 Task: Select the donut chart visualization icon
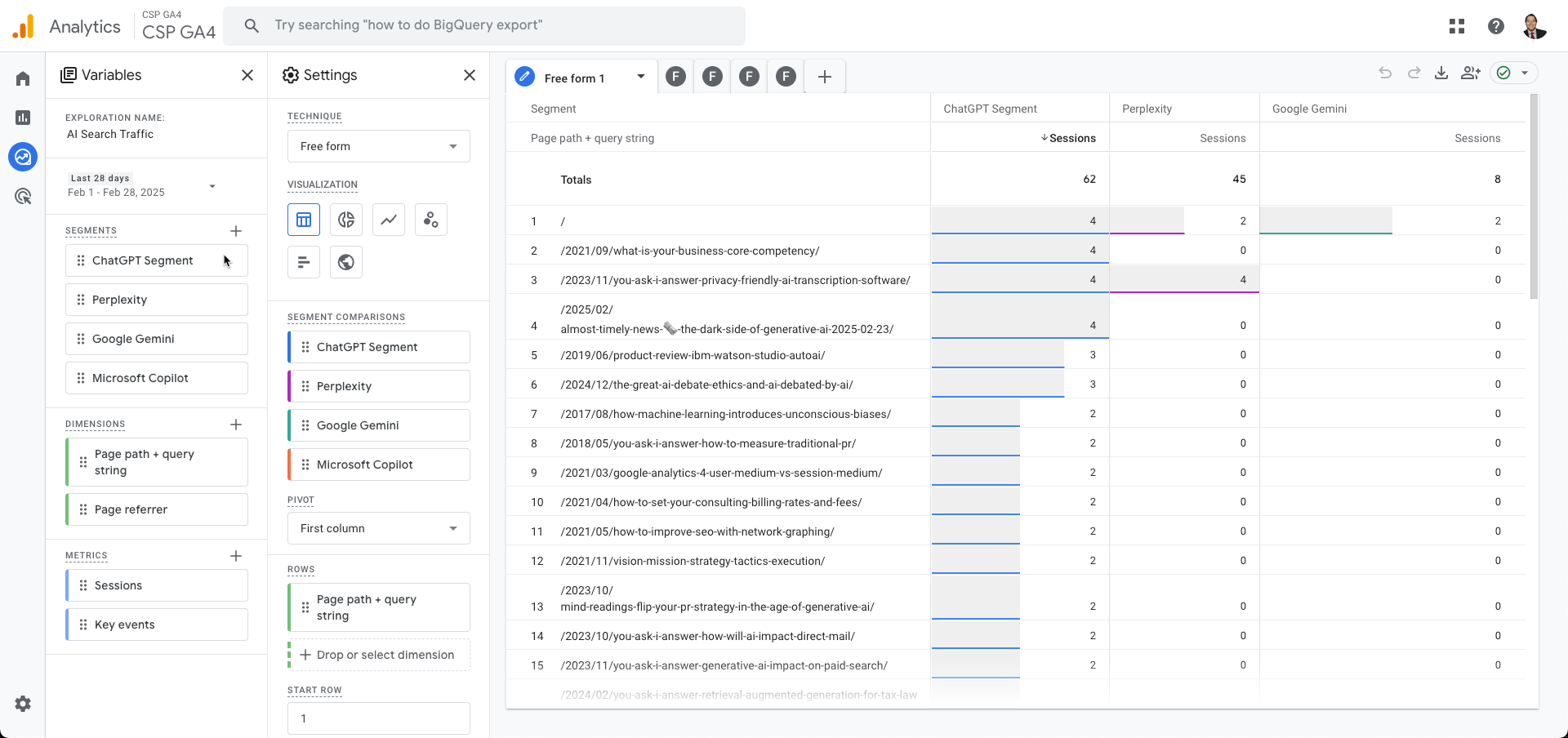pyautogui.click(x=346, y=220)
